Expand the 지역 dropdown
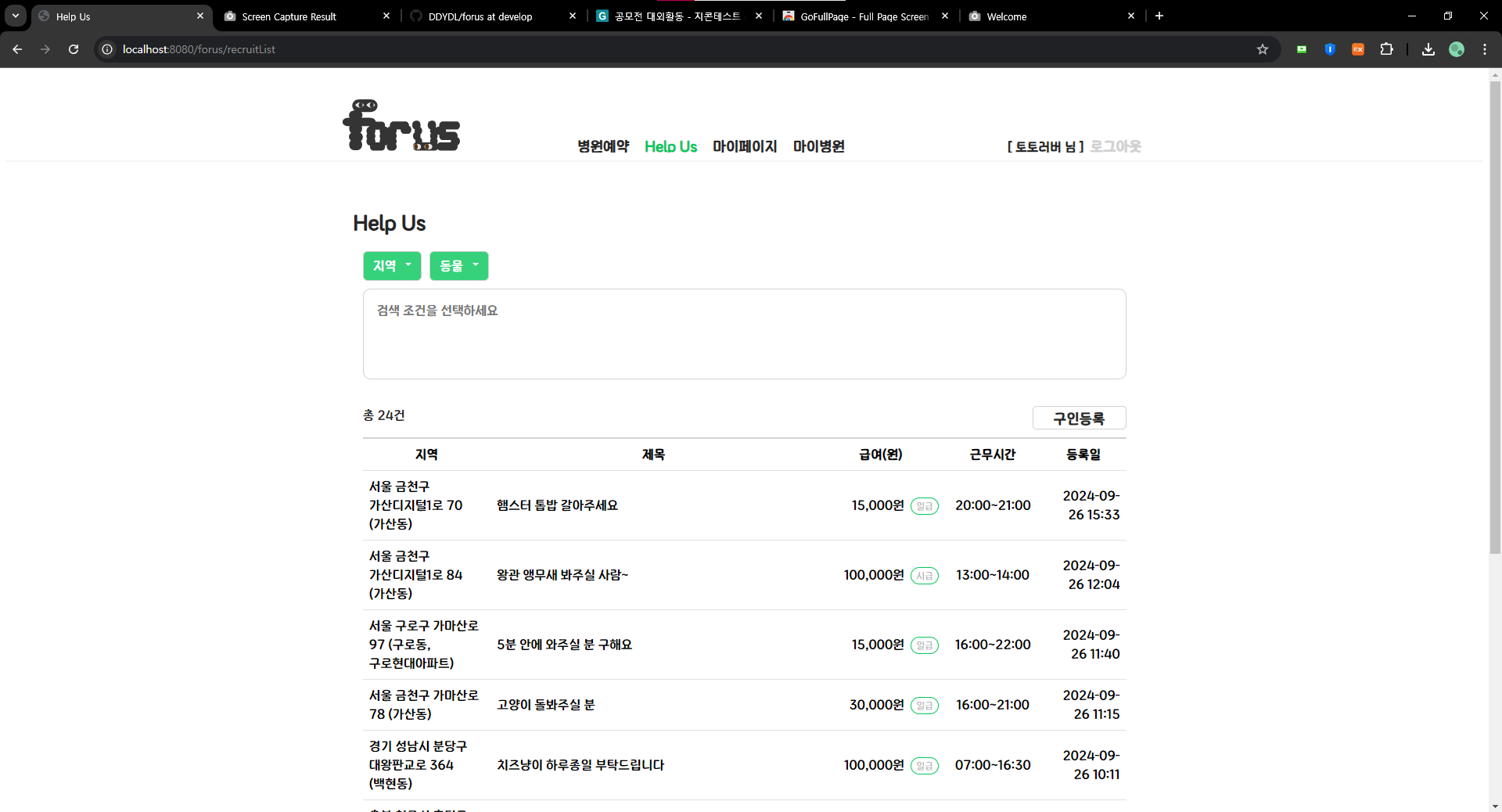The width and height of the screenshot is (1502, 812). [392, 266]
